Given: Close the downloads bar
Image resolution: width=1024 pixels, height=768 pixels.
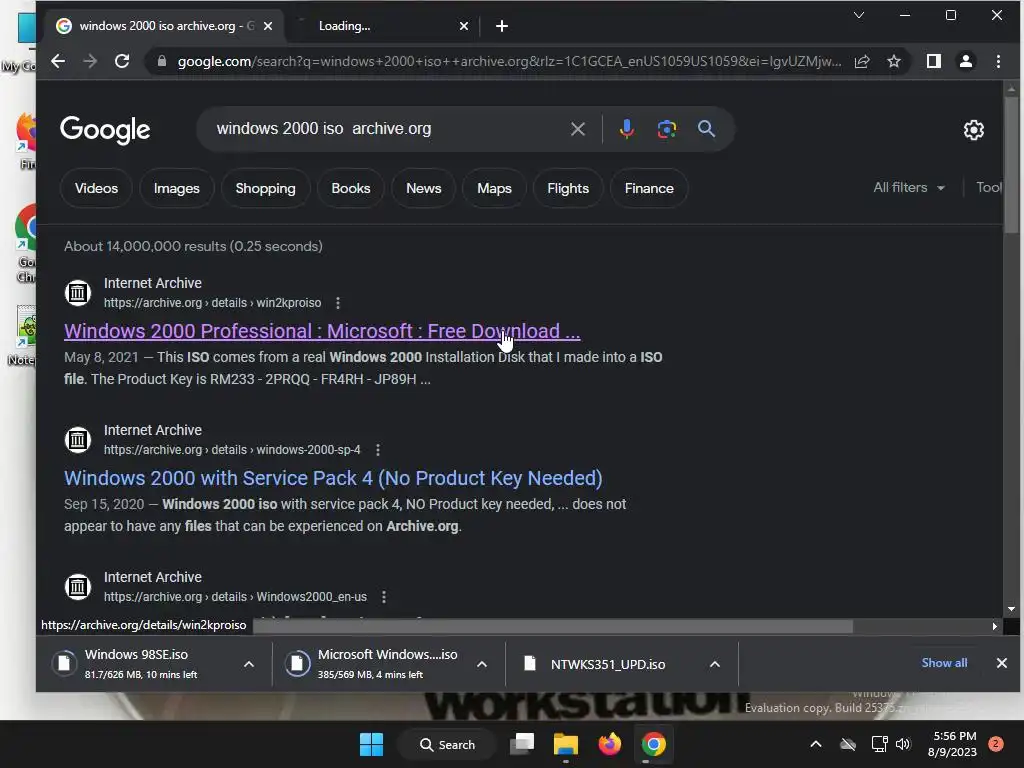Looking at the screenshot, I should point(1001,663).
